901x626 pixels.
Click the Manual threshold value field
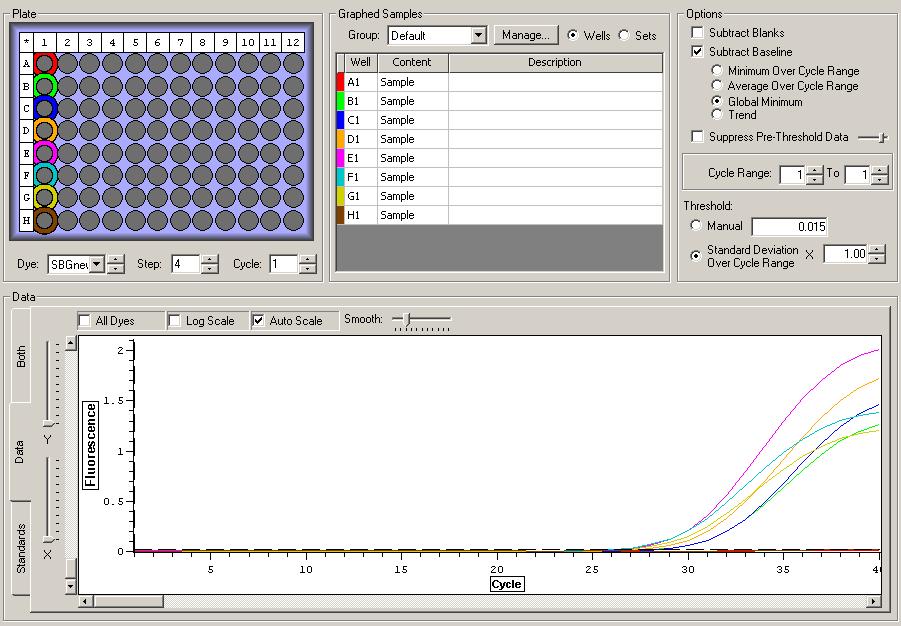tap(790, 226)
